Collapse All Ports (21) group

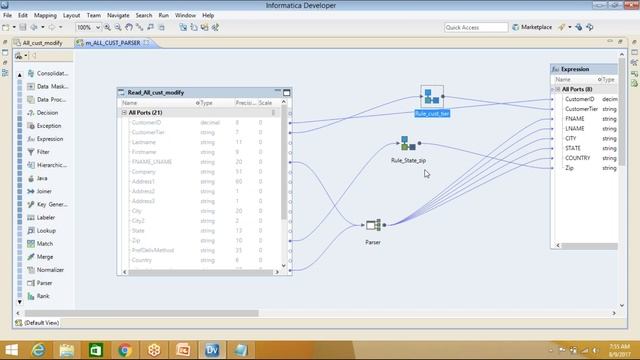tap(124, 112)
